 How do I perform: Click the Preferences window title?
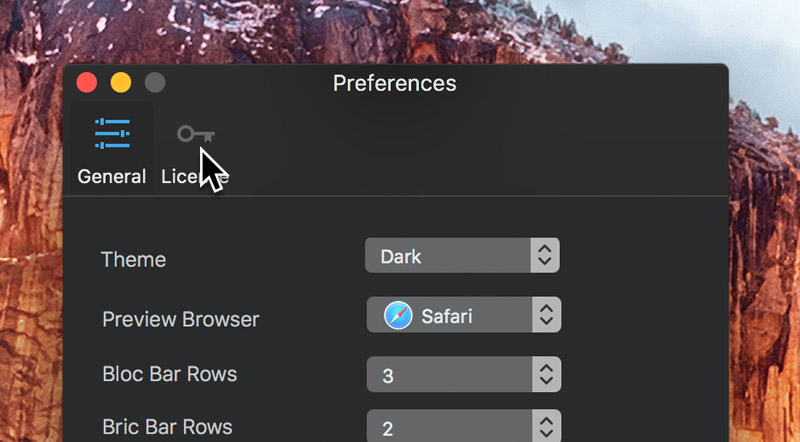[394, 83]
